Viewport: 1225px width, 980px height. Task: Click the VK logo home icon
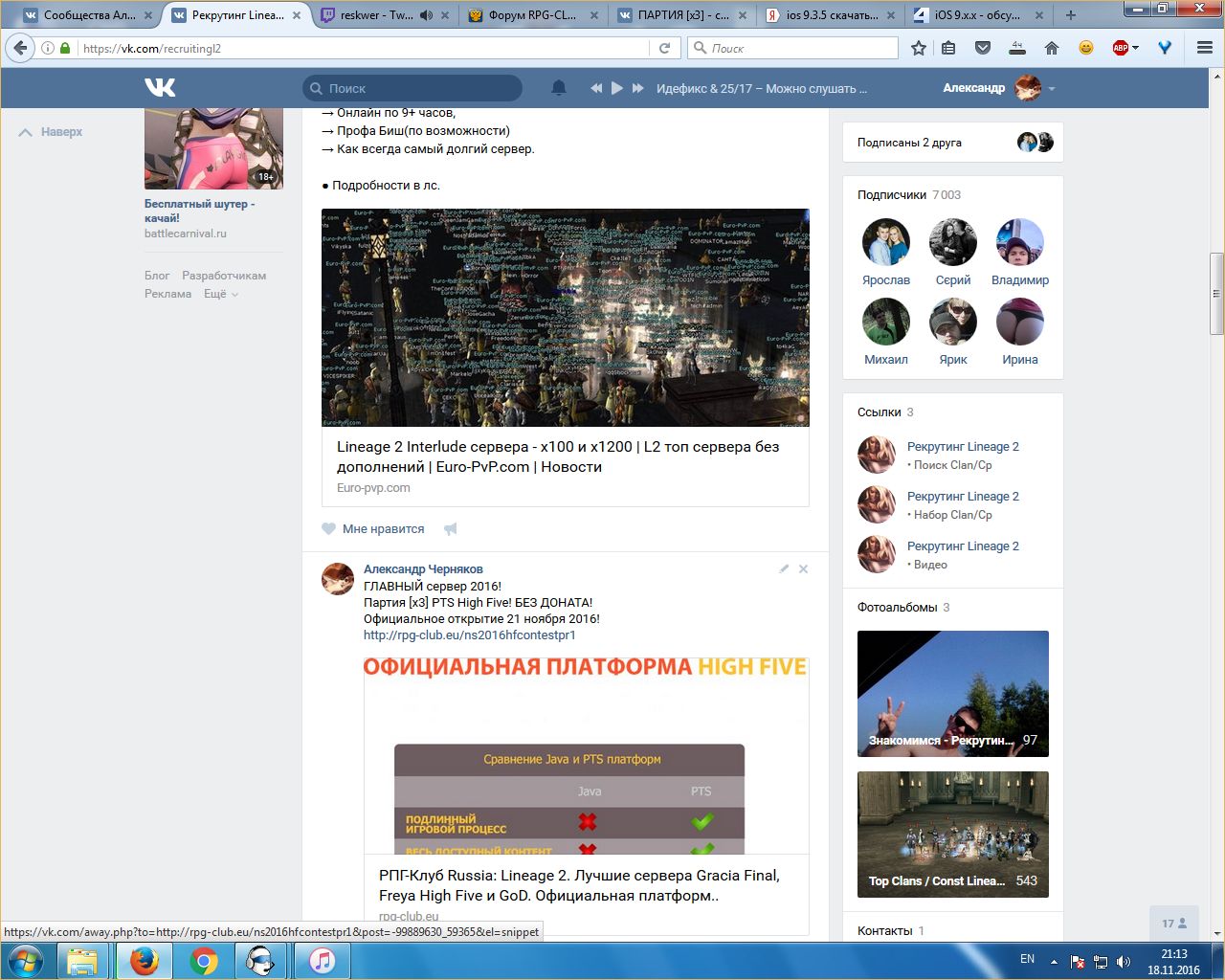[x=160, y=88]
